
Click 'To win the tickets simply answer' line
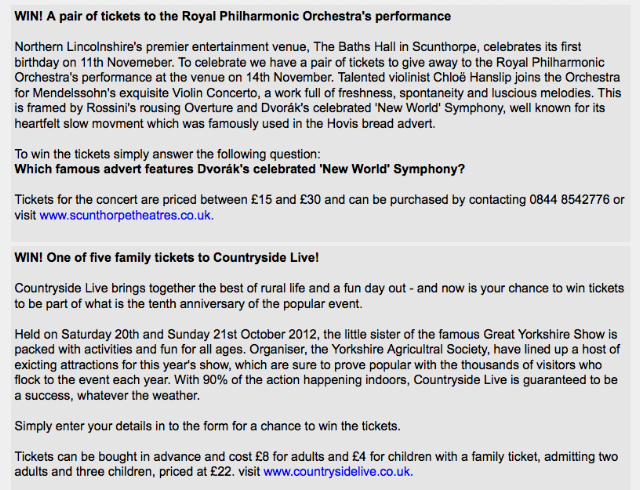click(167, 154)
